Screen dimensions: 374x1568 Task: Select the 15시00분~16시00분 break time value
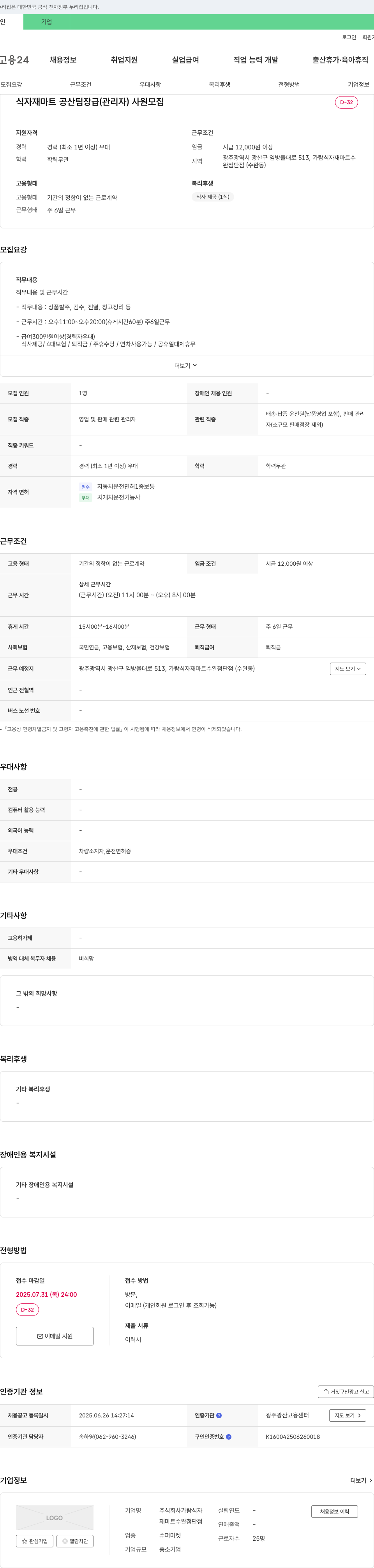click(104, 626)
